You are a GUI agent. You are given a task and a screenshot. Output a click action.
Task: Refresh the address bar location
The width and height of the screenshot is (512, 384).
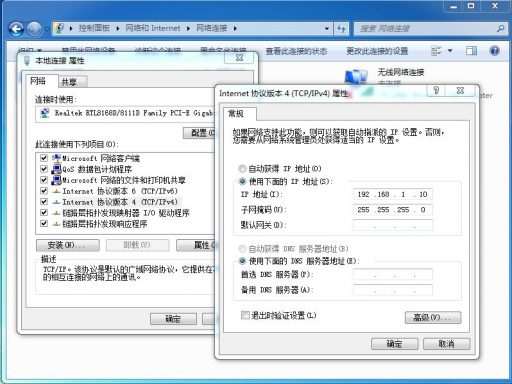341,29
